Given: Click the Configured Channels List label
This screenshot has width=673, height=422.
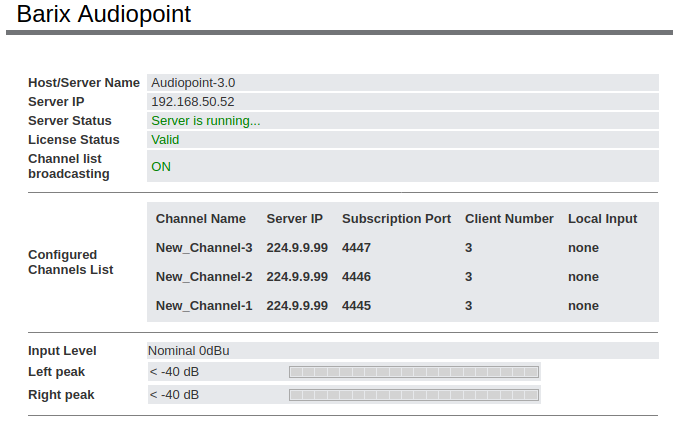Looking at the screenshot, I should (70, 262).
